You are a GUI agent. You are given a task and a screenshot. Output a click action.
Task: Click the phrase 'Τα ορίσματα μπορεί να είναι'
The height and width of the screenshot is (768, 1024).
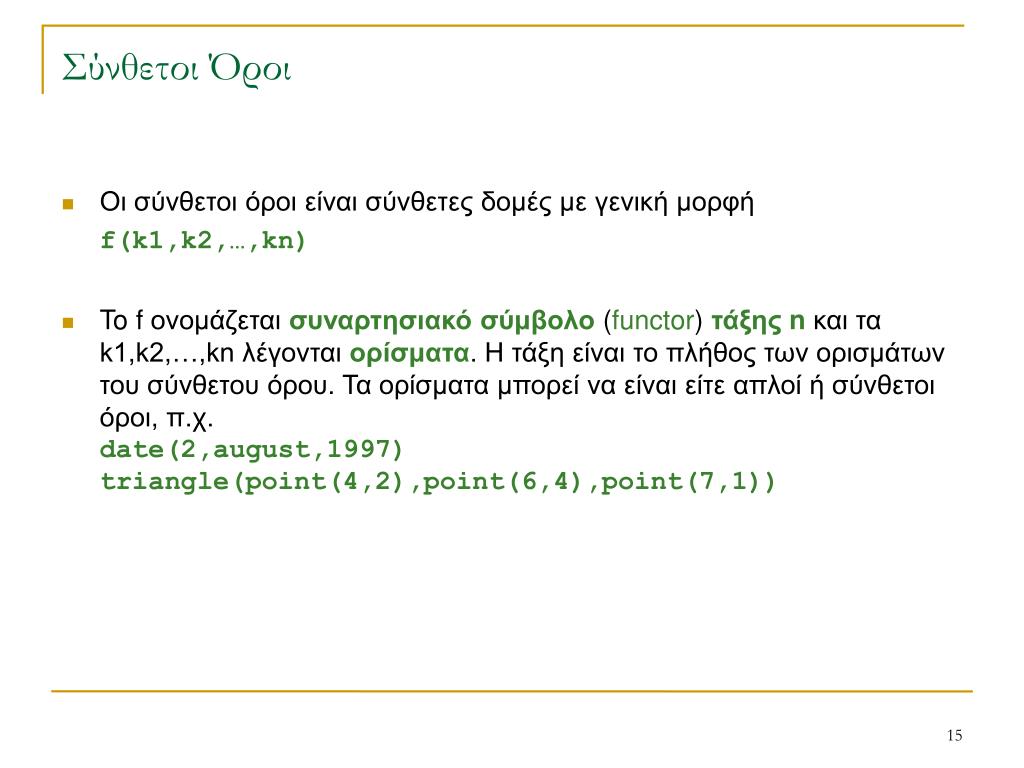coord(509,385)
